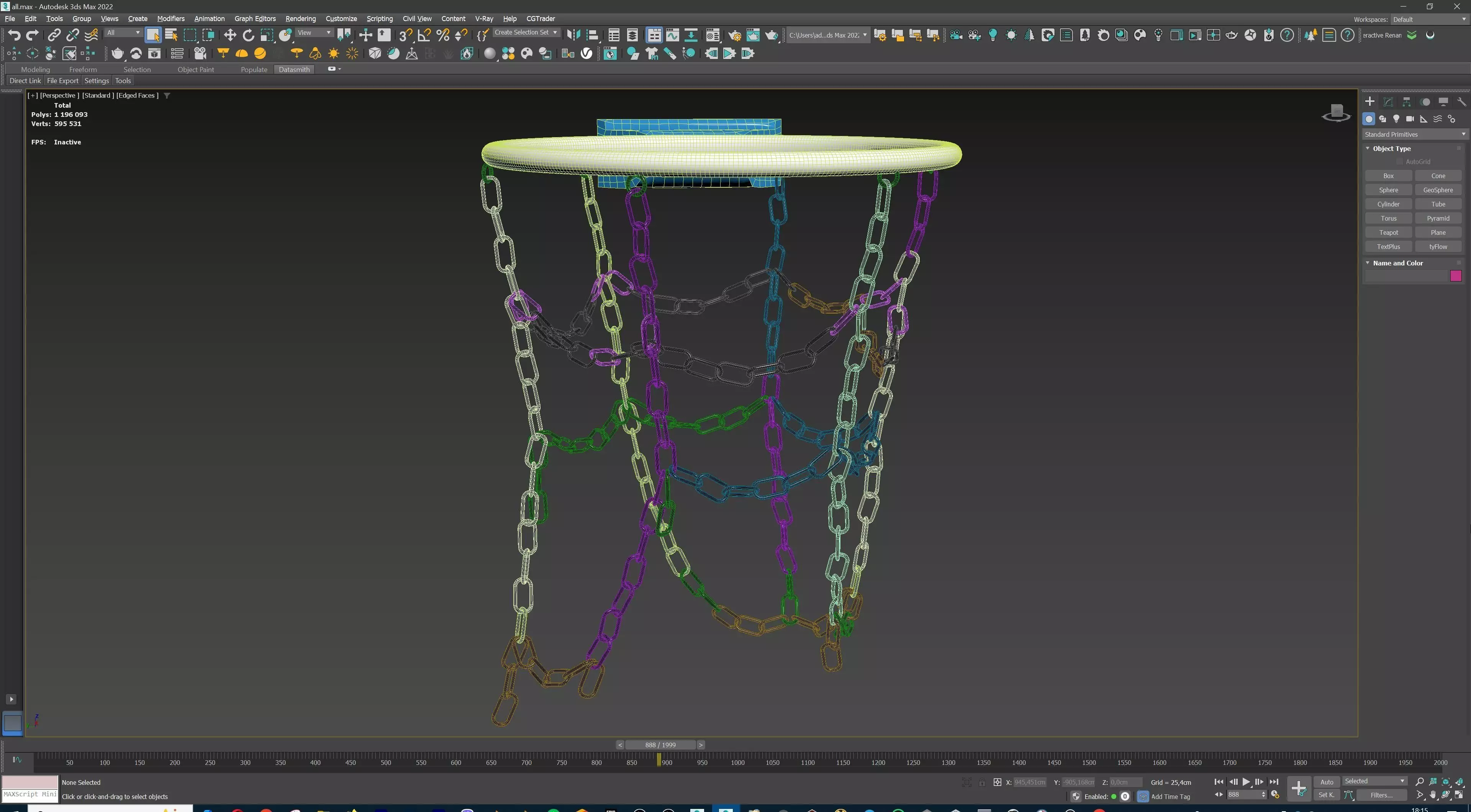
Task: Click the Teapot primitive icon in second toolbar row
Action: 117,54
